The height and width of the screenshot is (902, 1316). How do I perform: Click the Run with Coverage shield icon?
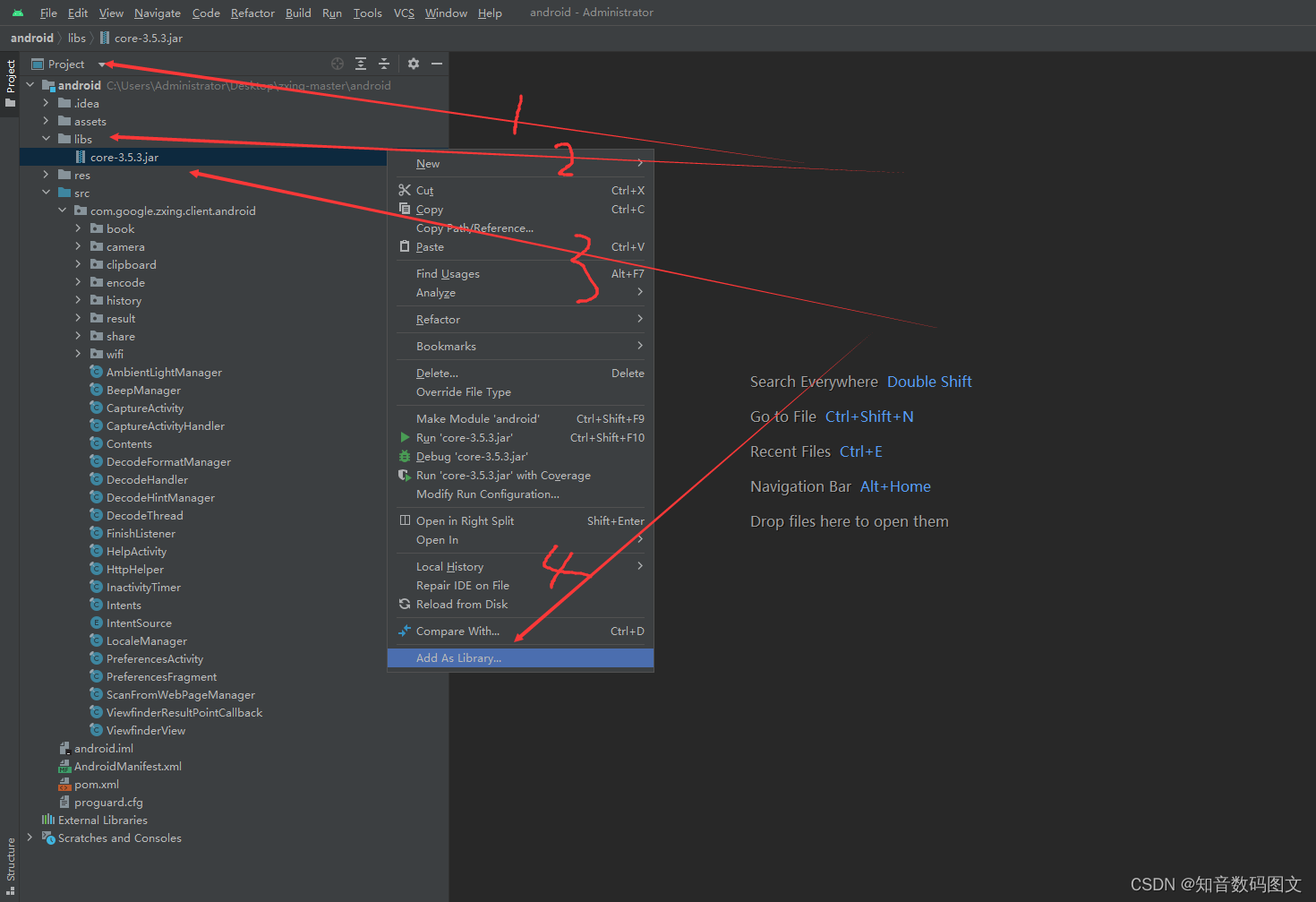[405, 475]
